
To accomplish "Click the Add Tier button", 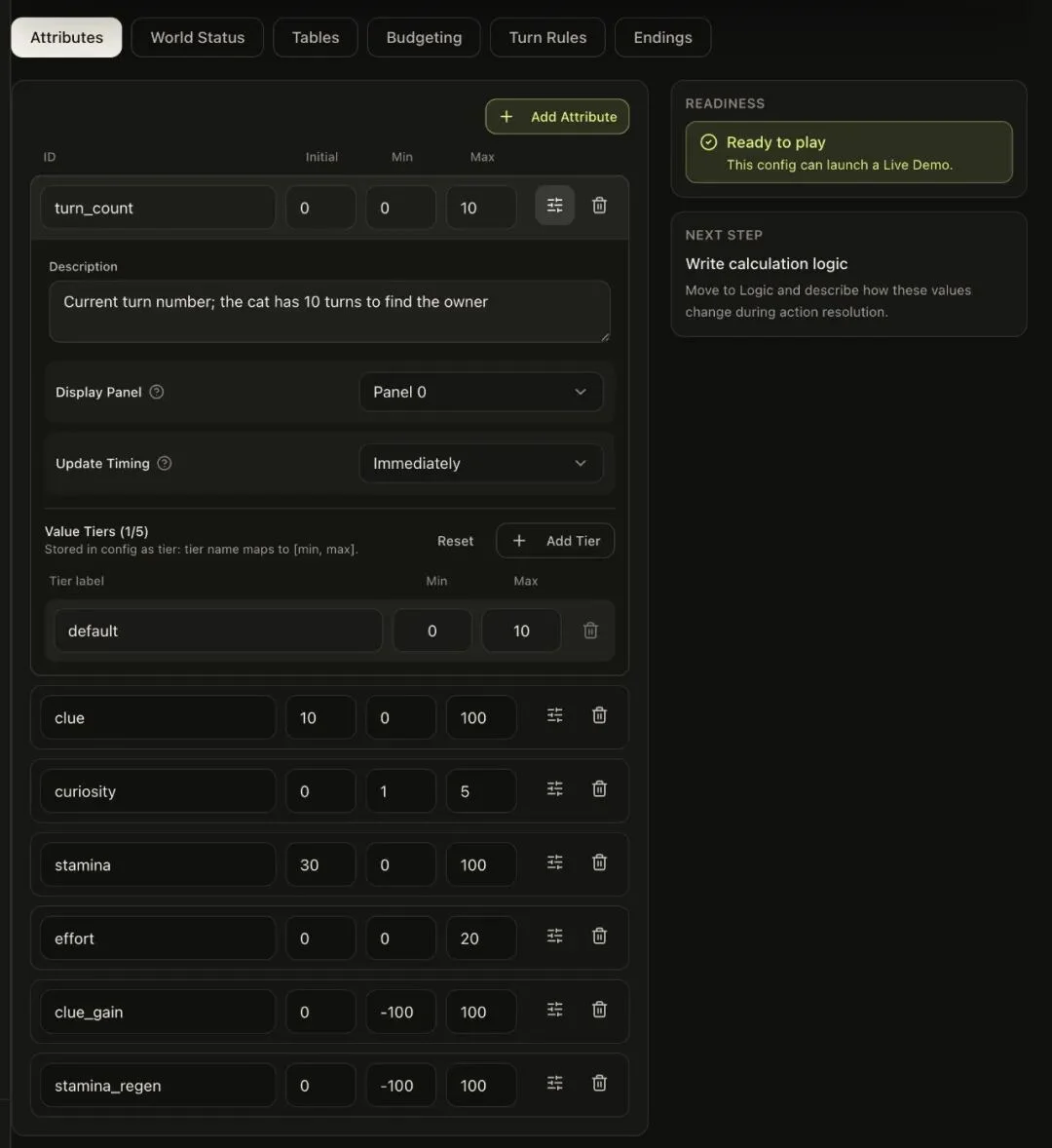I will [555, 540].
